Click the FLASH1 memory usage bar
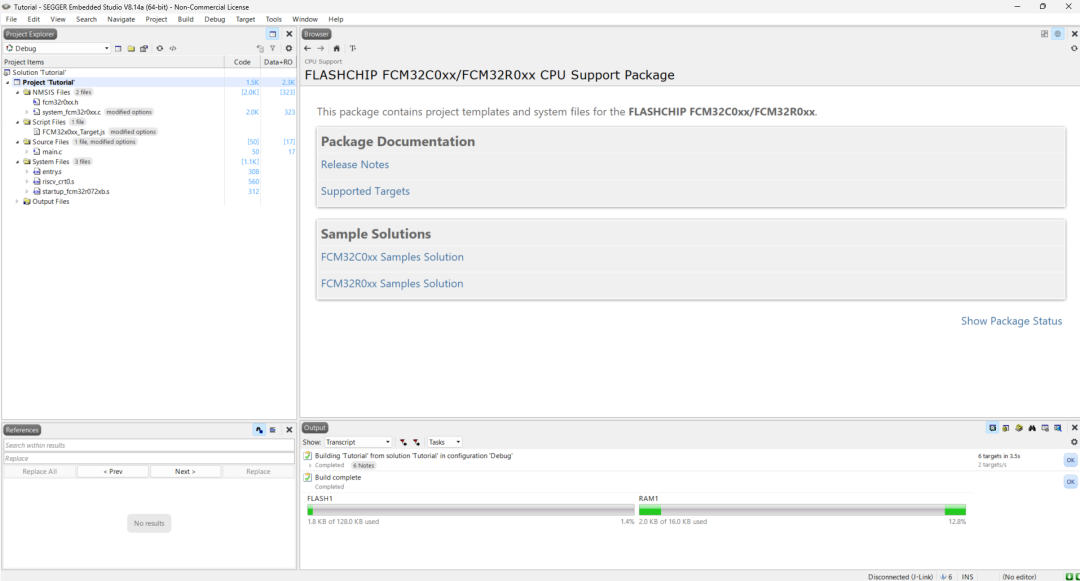The height and width of the screenshot is (581, 1080). pyautogui.click(x=470, y=510)
